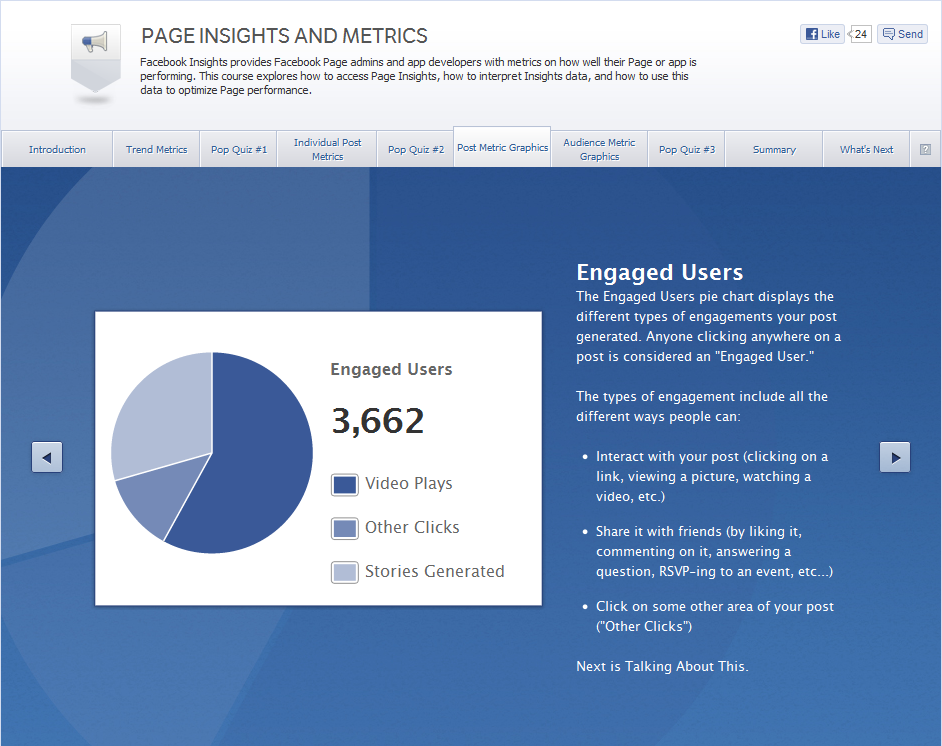Click the Page Insights and Metrics title
The image size is (942, 746).
[284, 36]
